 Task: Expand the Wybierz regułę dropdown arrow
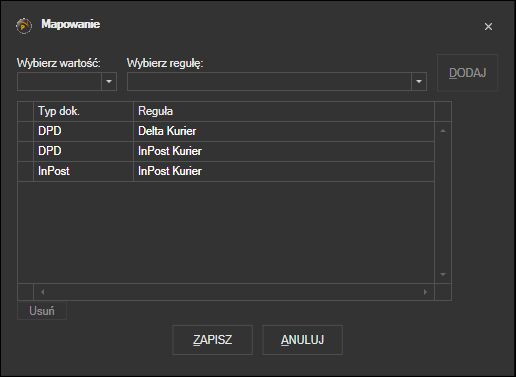pos(419,81)
